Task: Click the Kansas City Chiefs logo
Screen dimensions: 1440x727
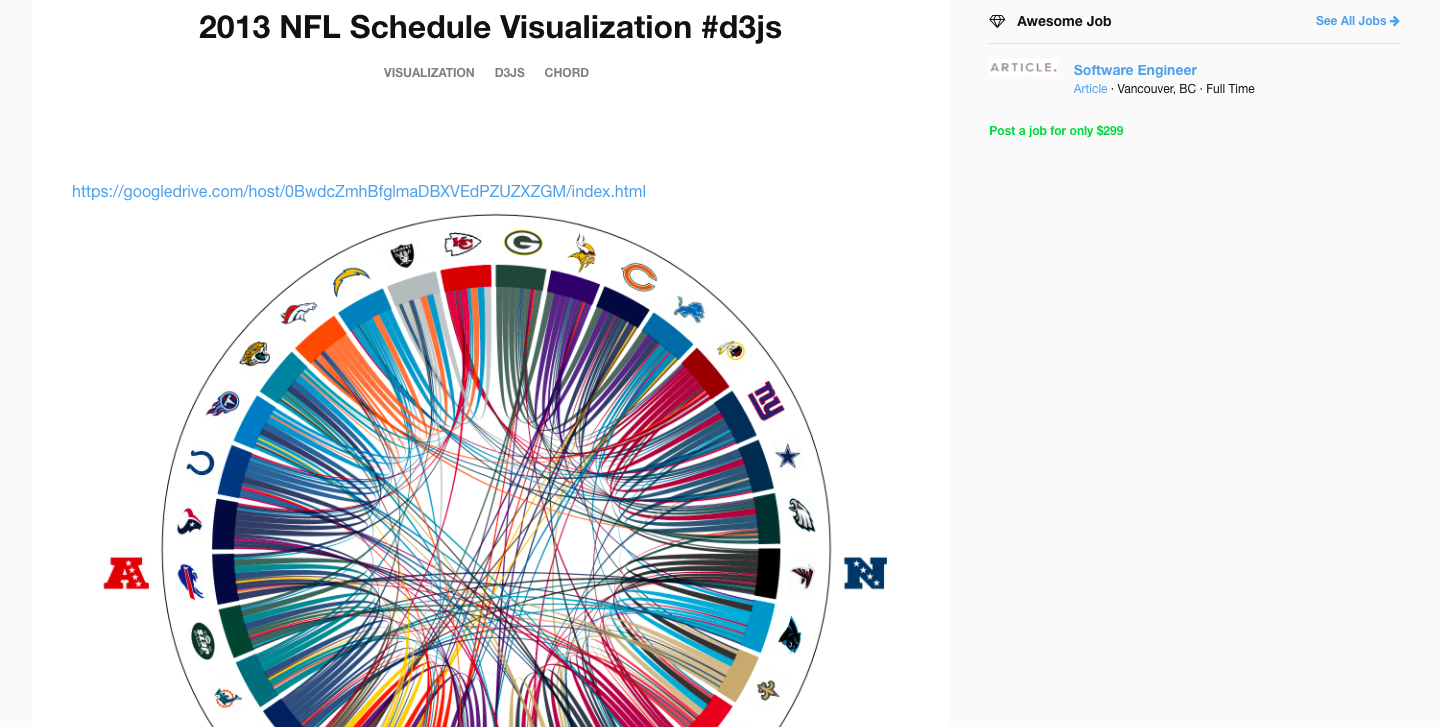Action: [462, 243]
